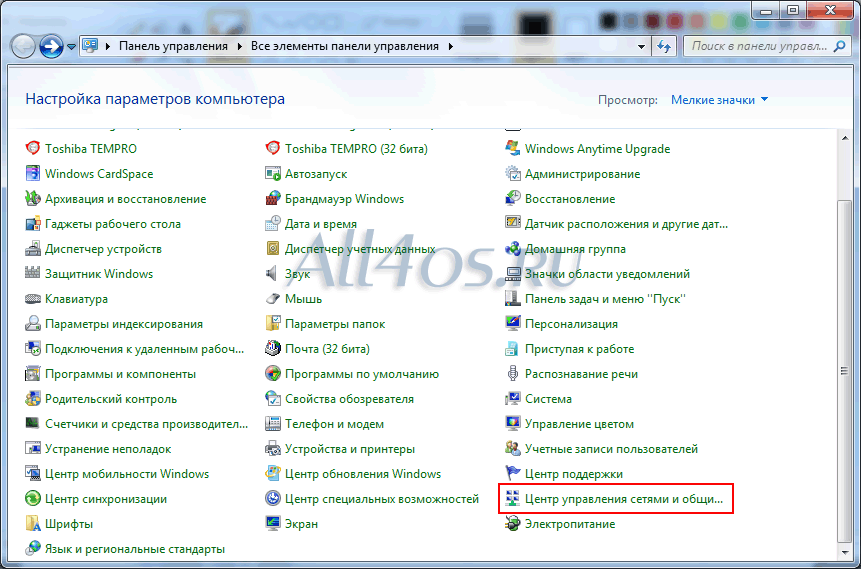The height and width of the screenshot is (569, 861).
Task: Click the Электропитание power icon
Action: click(513, 523)
